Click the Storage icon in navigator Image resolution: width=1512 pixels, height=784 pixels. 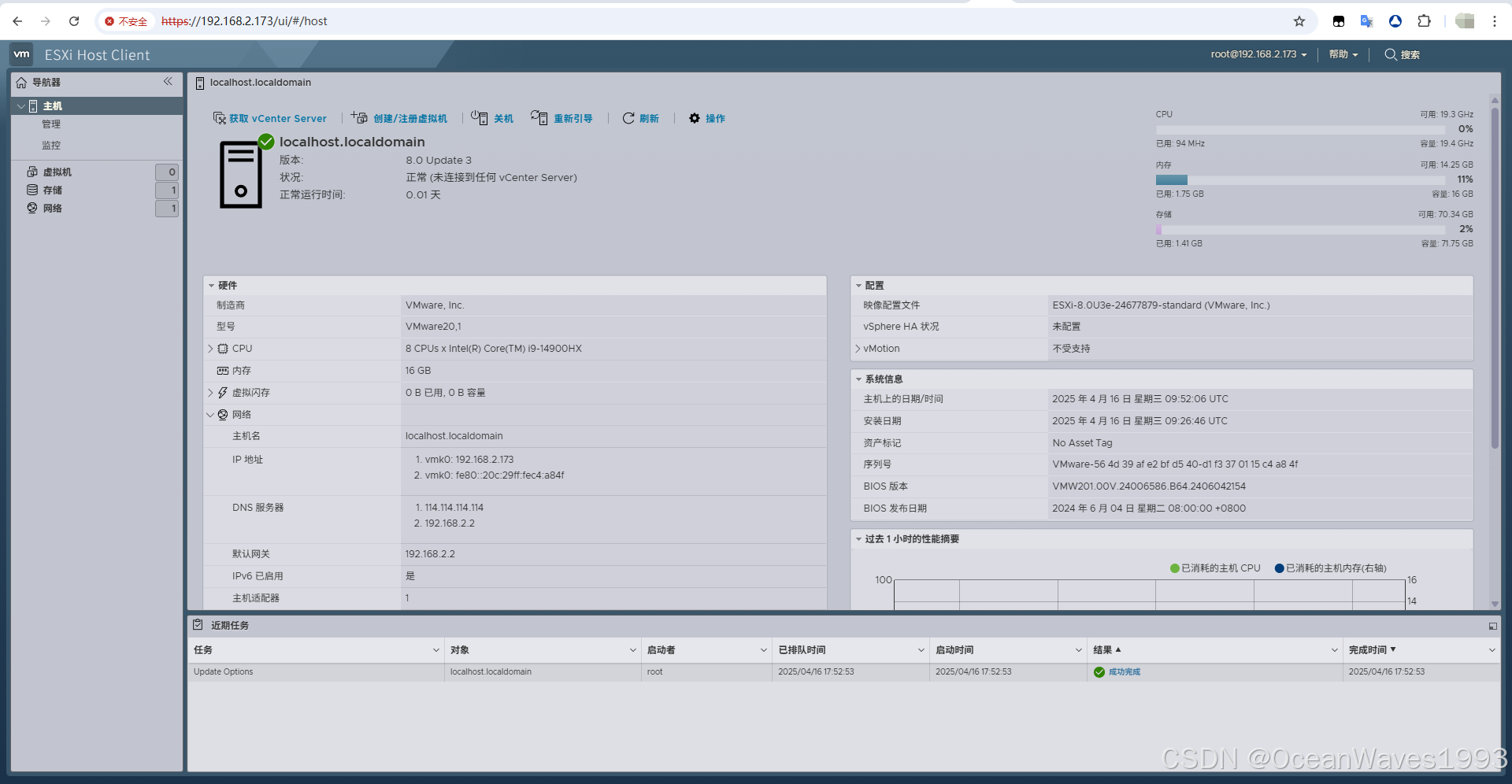point(32,190)
